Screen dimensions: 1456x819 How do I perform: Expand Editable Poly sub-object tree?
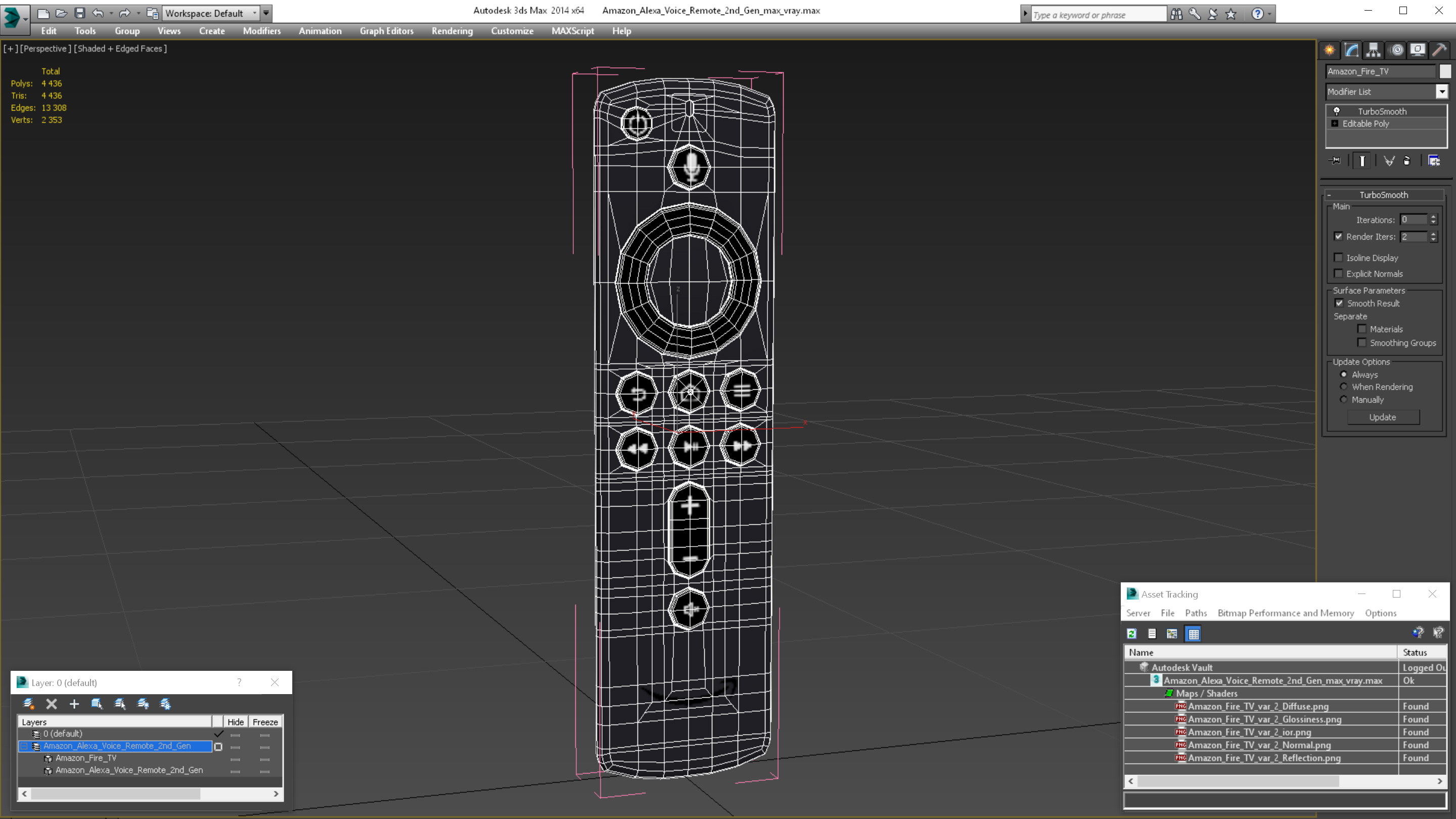tap(1335, 123)
